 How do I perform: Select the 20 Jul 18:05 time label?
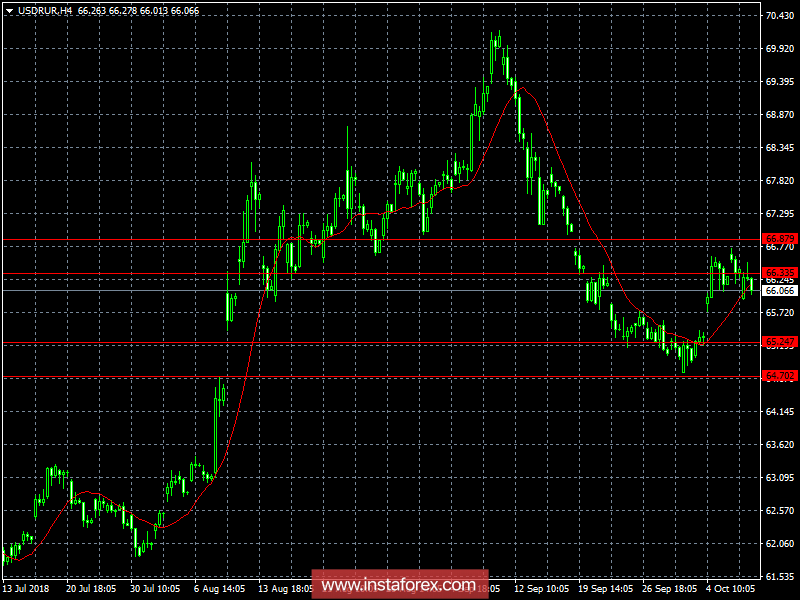click(x=91, y=588)
